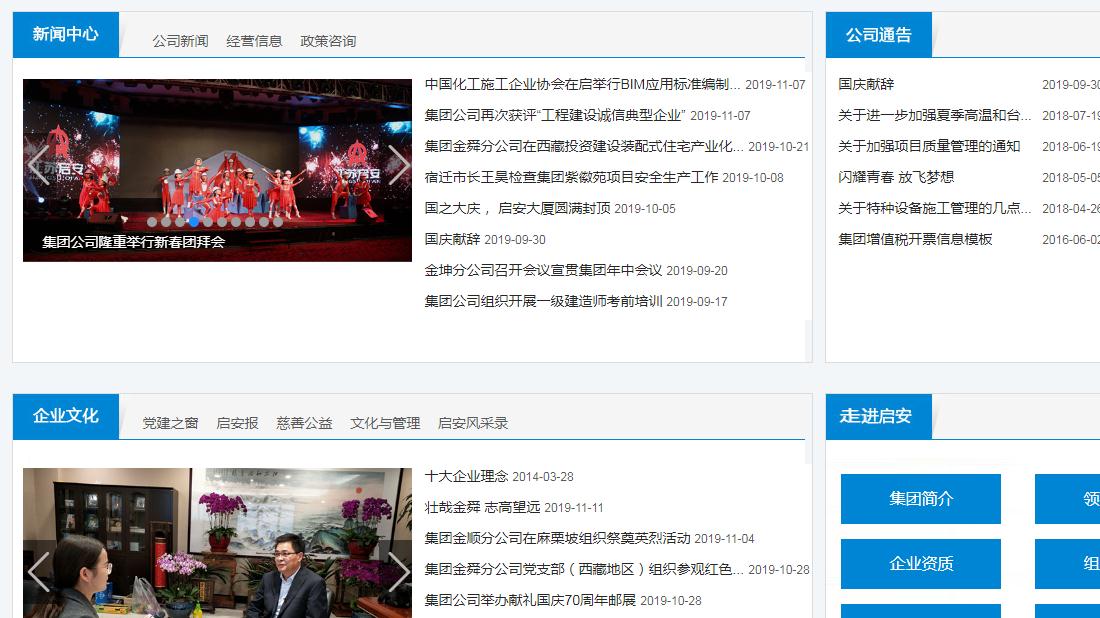Jump to first dot of news slideshow pagination

pyautogui.click(x=152, y=222)
